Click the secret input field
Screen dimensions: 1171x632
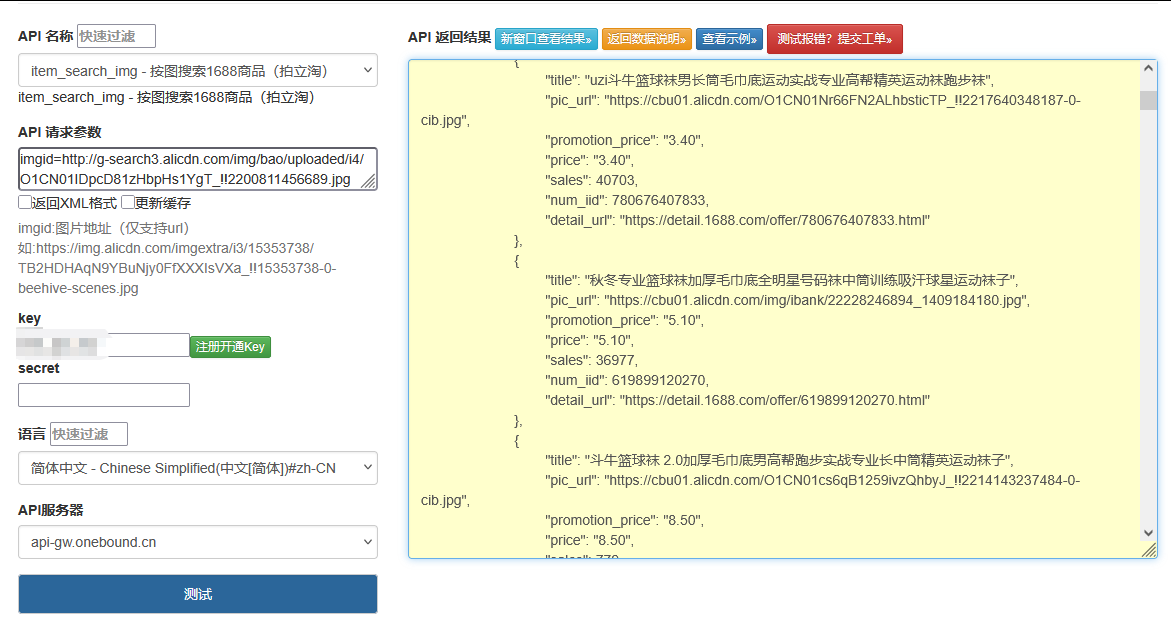pos(104,395)
